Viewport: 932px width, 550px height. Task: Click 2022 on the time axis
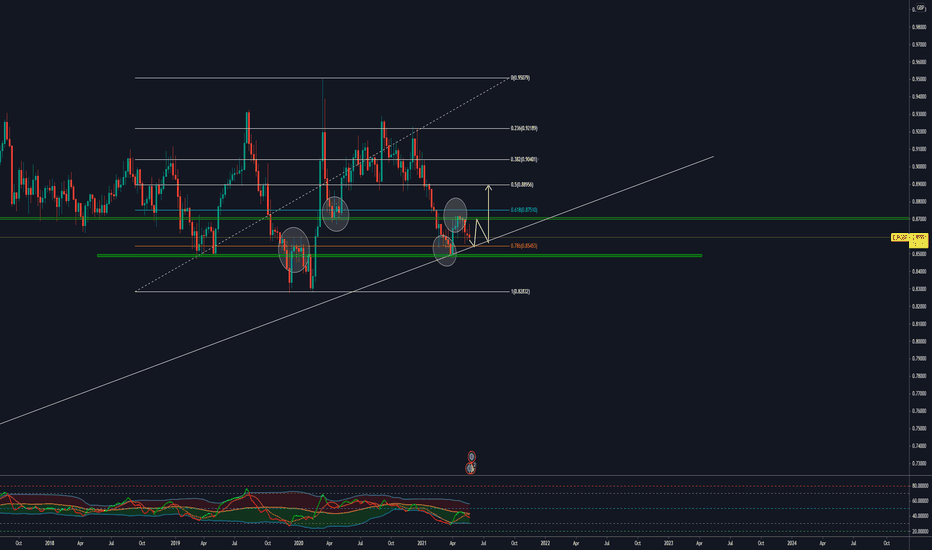click(x=545, y=543)
